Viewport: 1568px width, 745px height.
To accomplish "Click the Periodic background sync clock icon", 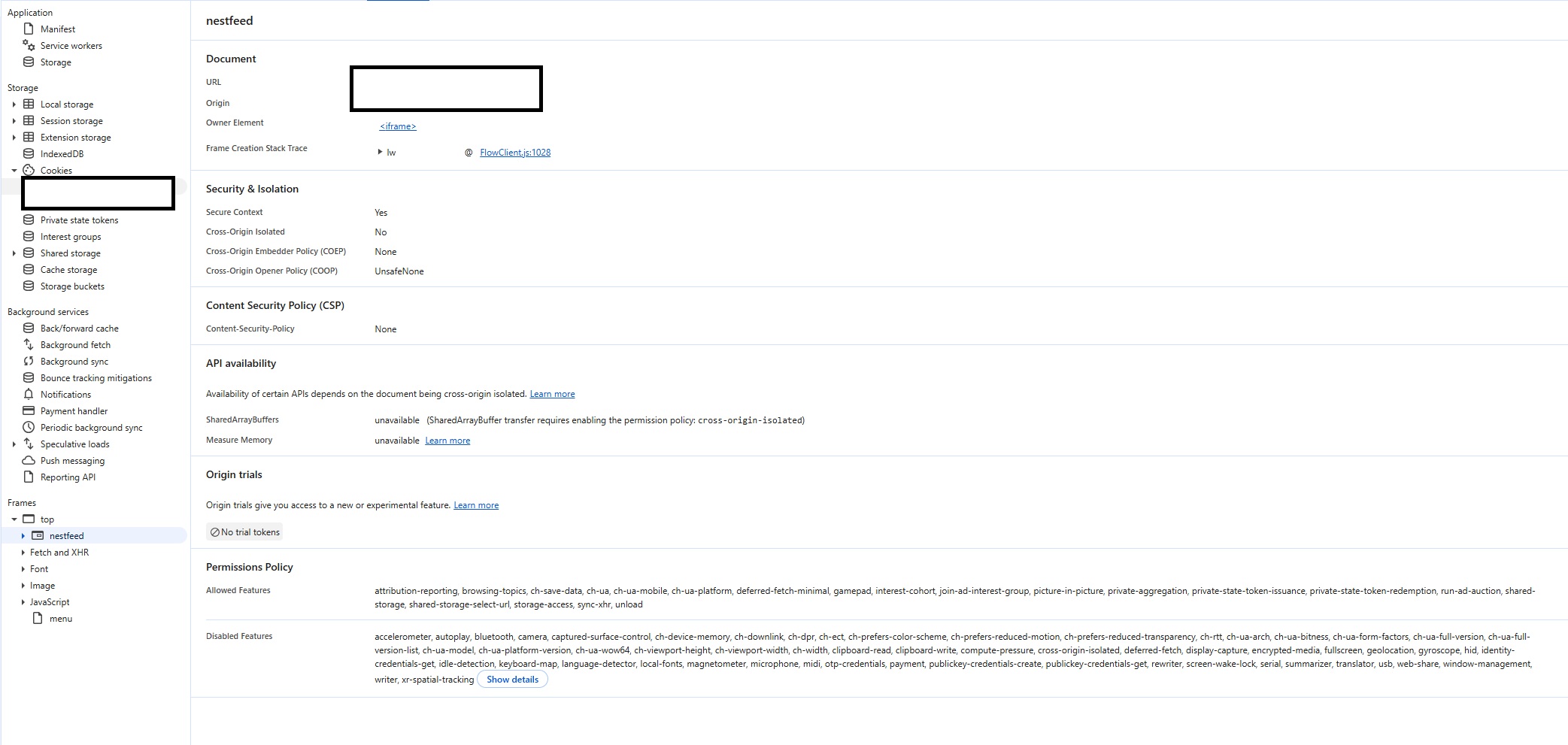I will coord(29,428).
